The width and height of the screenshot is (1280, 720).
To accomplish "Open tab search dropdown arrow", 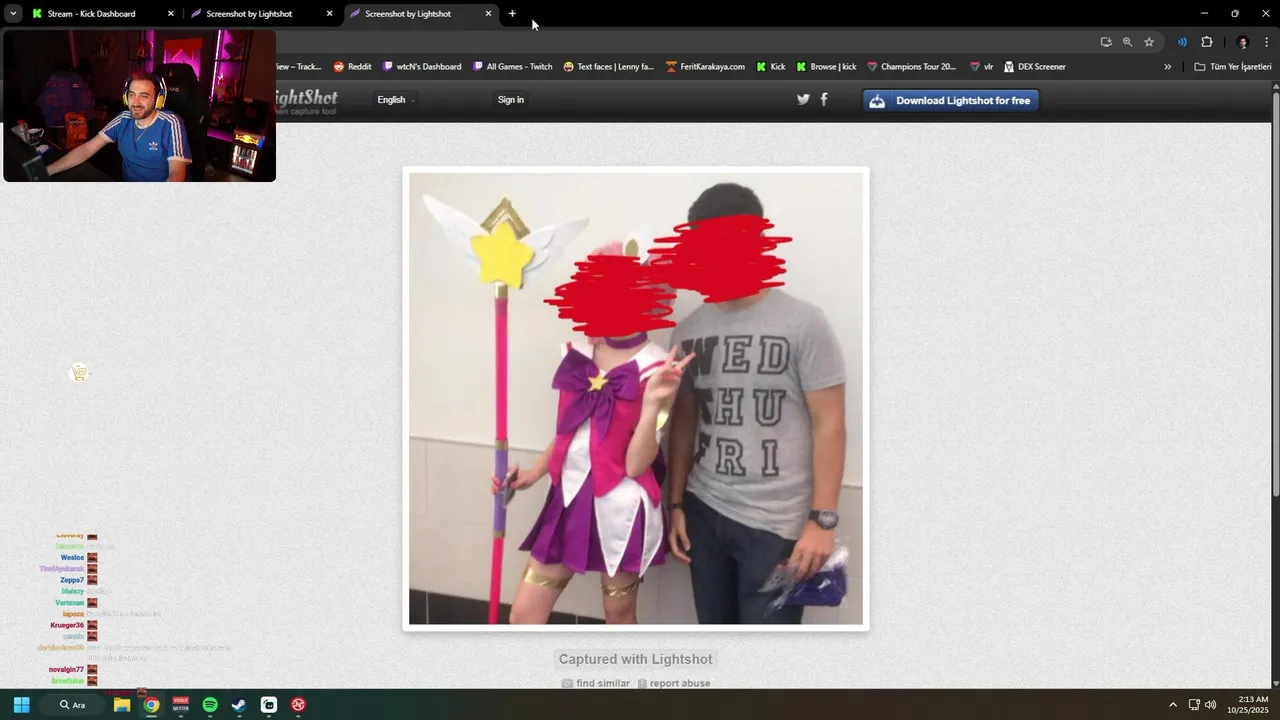I will click(x=13, y=14).
